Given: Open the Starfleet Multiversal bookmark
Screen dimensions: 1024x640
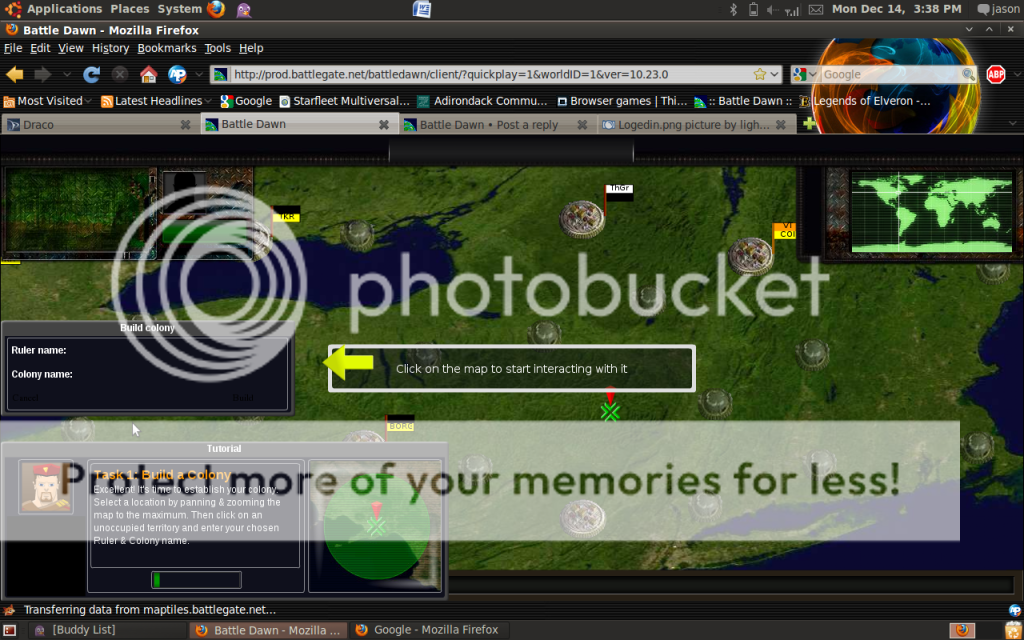Looking at the screenshot, I should (344, 101).
